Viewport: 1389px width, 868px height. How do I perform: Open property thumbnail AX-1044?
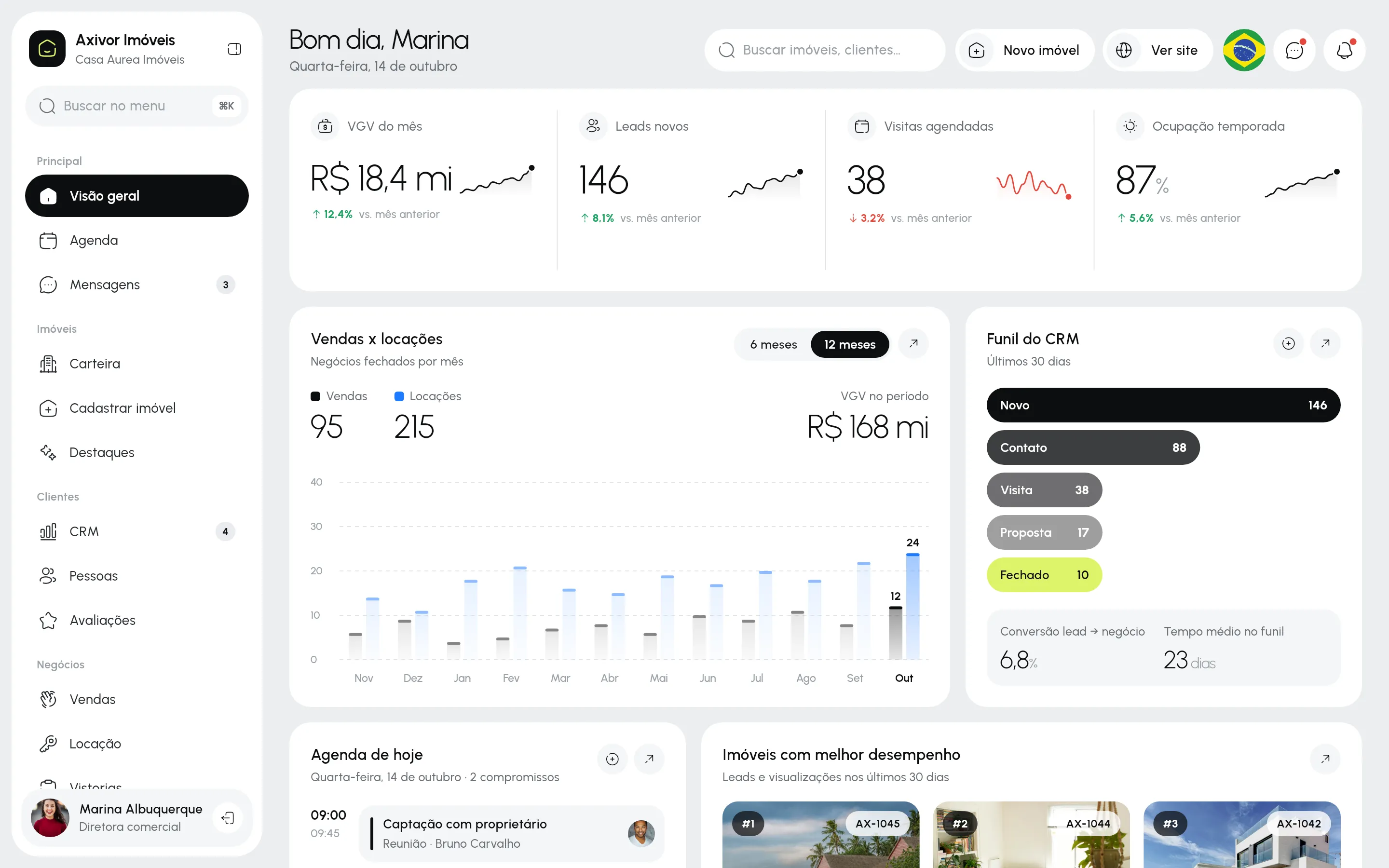pyautogui.click(x=1032, y=835)
